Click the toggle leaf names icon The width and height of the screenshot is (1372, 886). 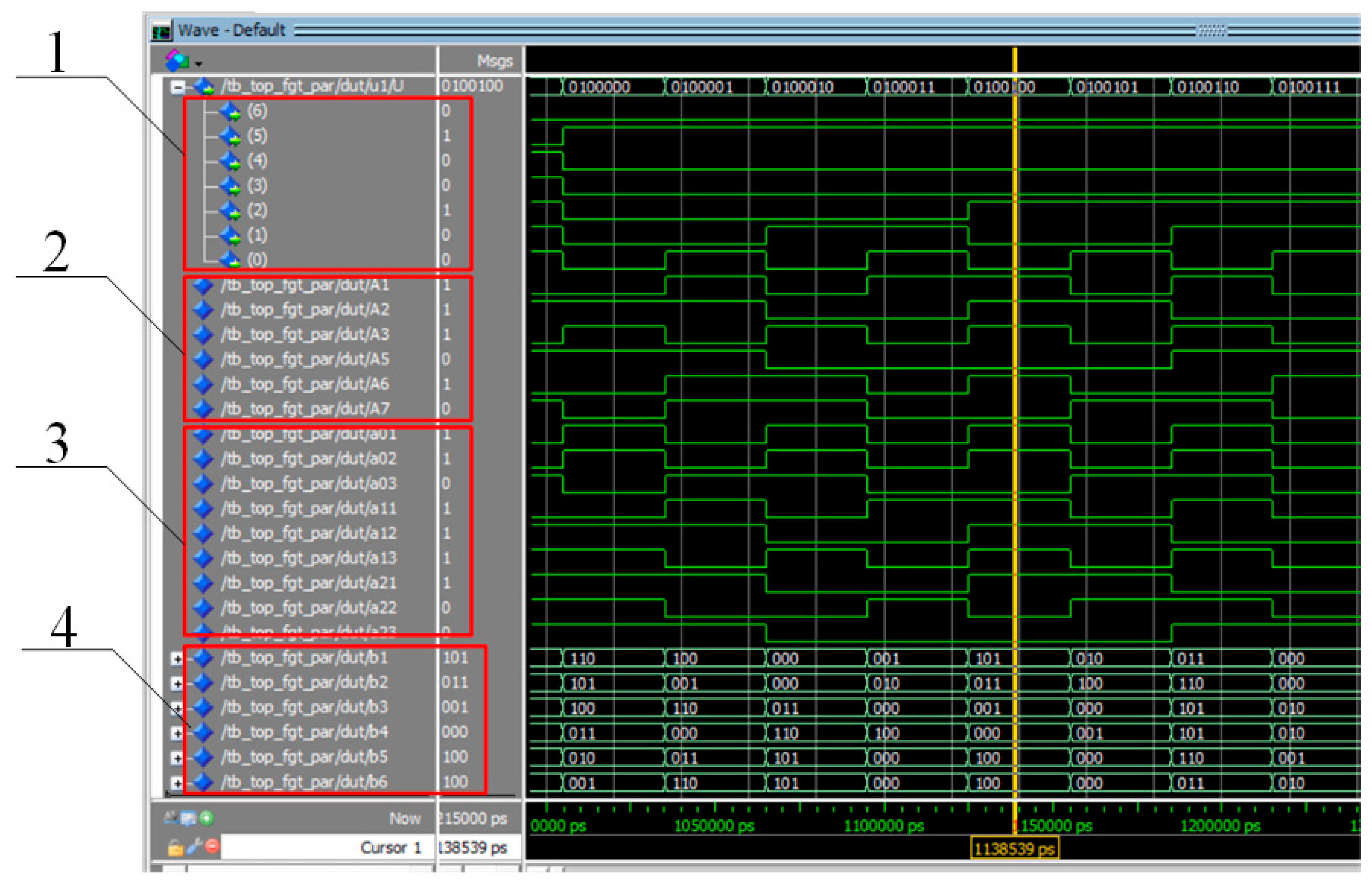[x=170, y=817]
